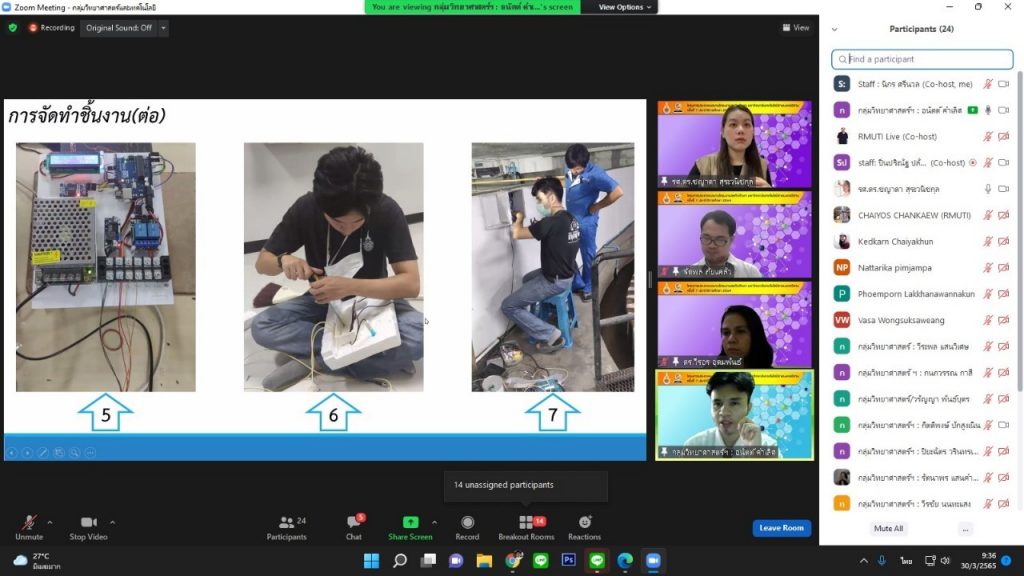Viewport: 1024px width, 576px height.
Task: Open the View Options dropdown
Action: [626, 7]
